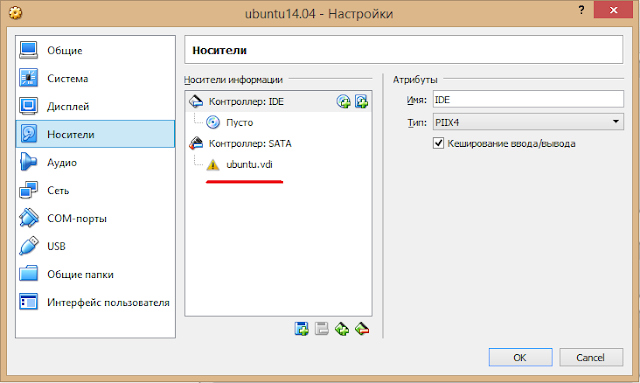Click the Носители disk icon
Screen dimensions: 640x383
29,134
